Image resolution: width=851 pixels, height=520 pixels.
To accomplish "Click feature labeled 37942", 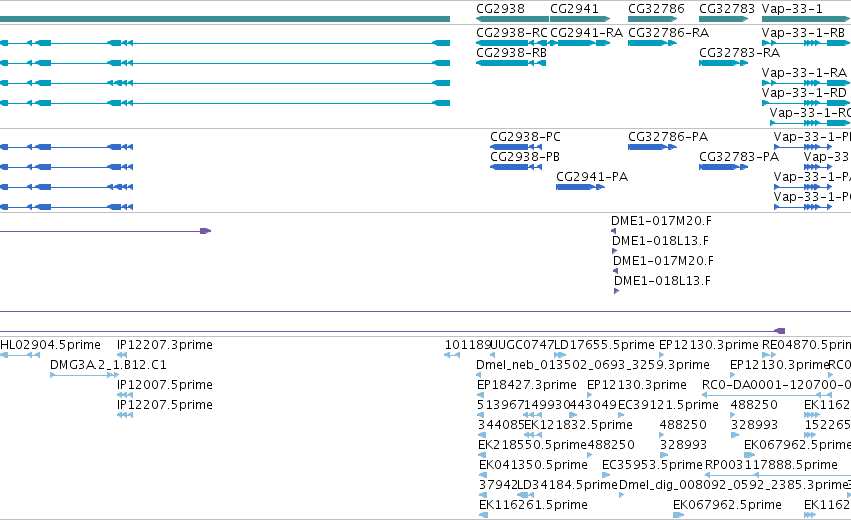I will click(x=498, y=485).
